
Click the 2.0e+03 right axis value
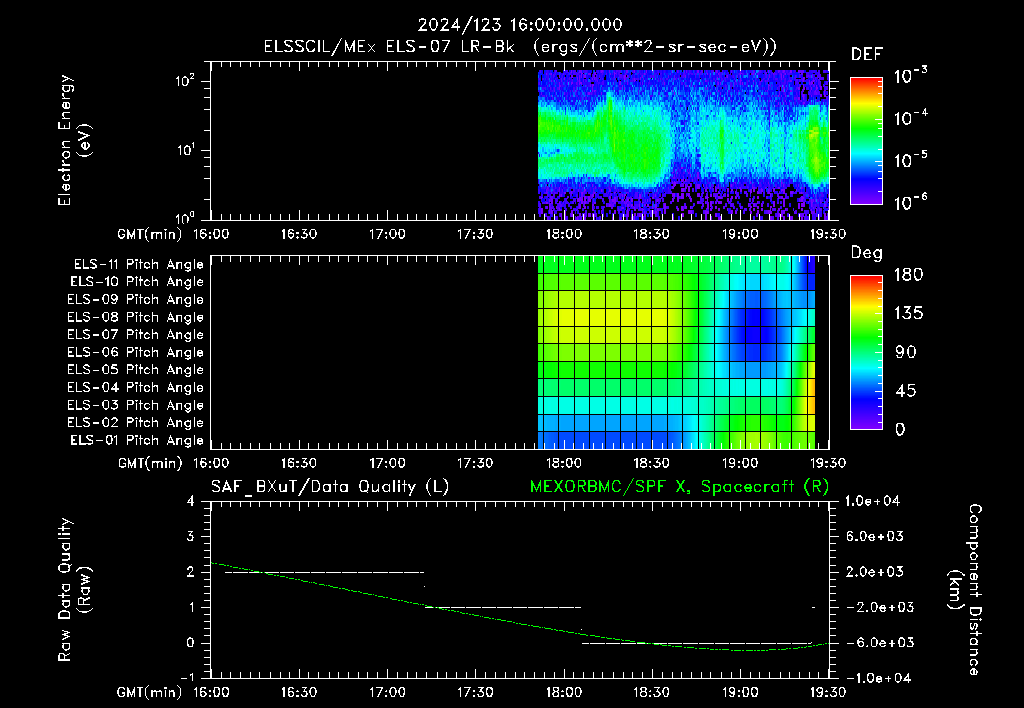874,572
